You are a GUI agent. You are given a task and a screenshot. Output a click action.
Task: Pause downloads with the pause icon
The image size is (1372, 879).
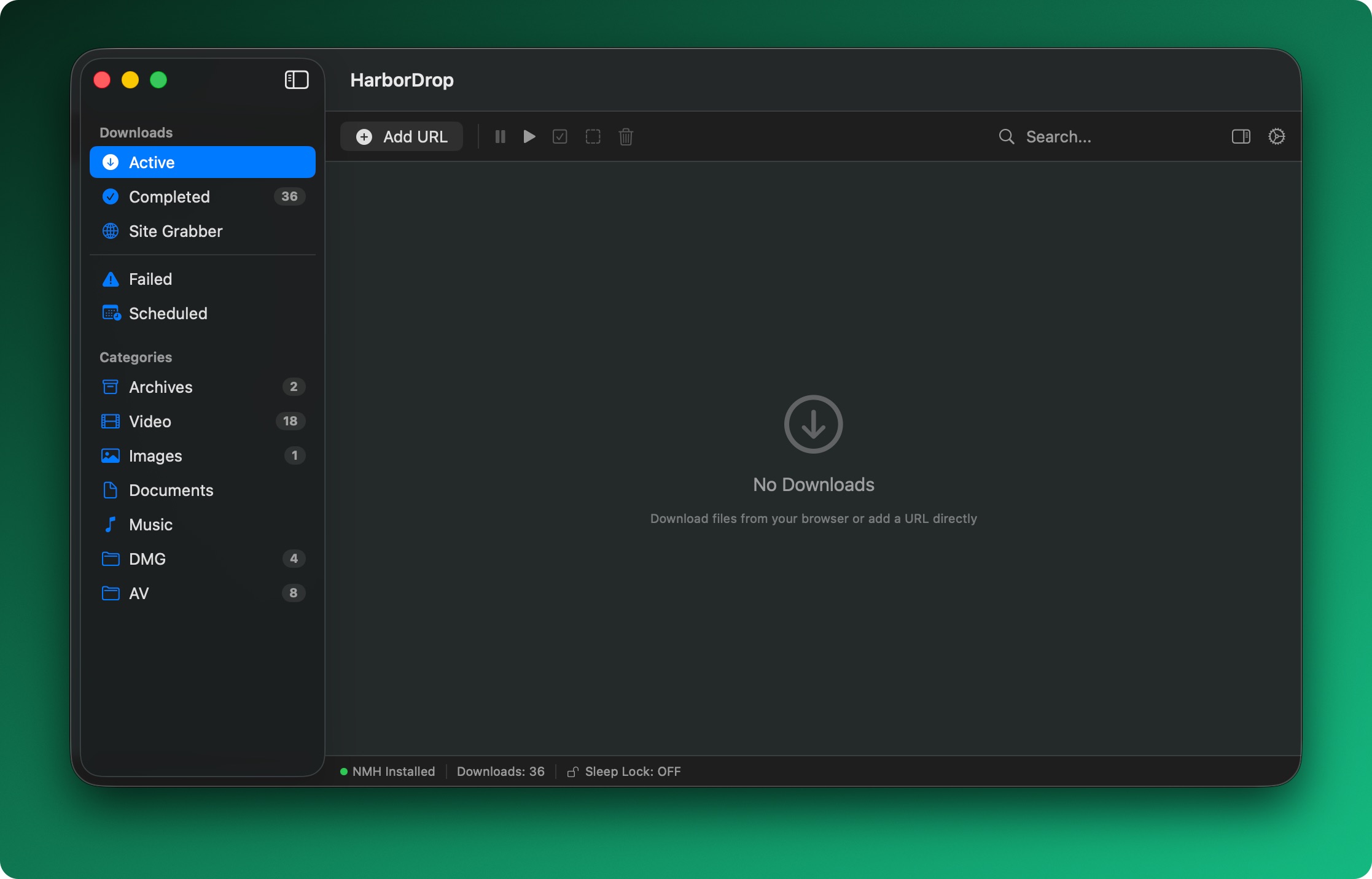[x=500, y=136]
